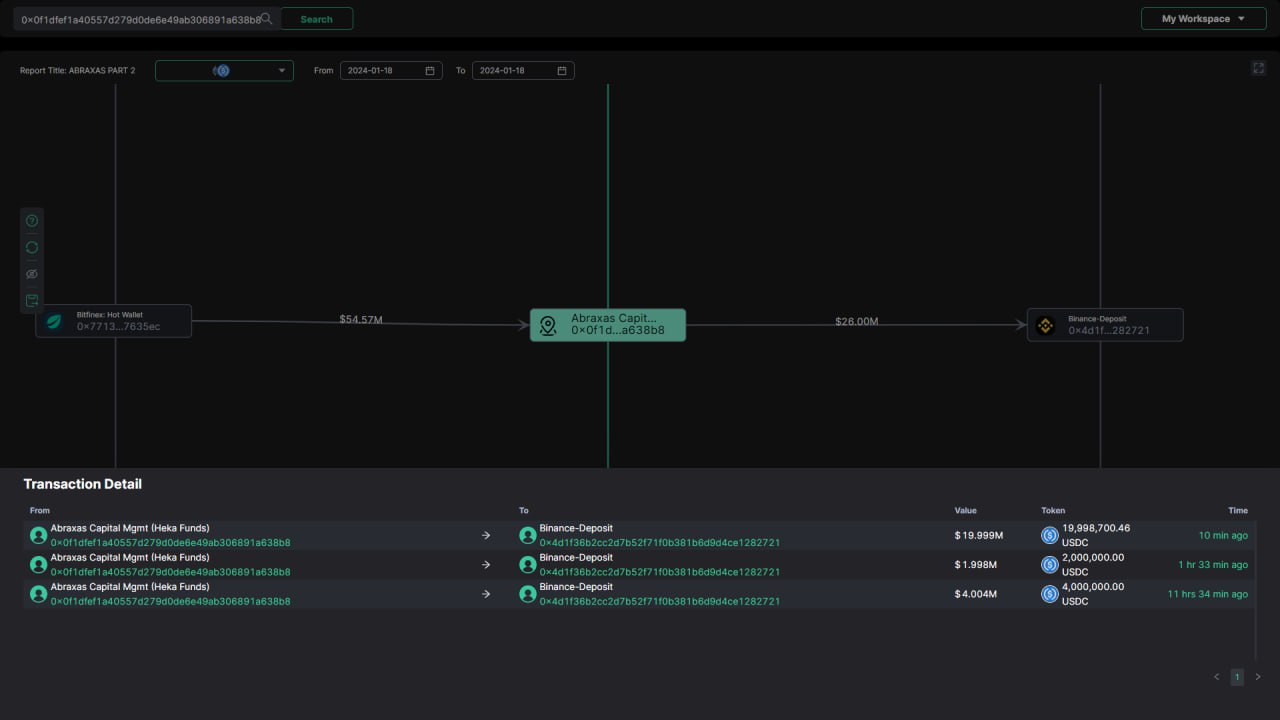Click the '10 min ago' timestamp
This screenshot has height=720, width=1280.
[x=1223, y=536]
